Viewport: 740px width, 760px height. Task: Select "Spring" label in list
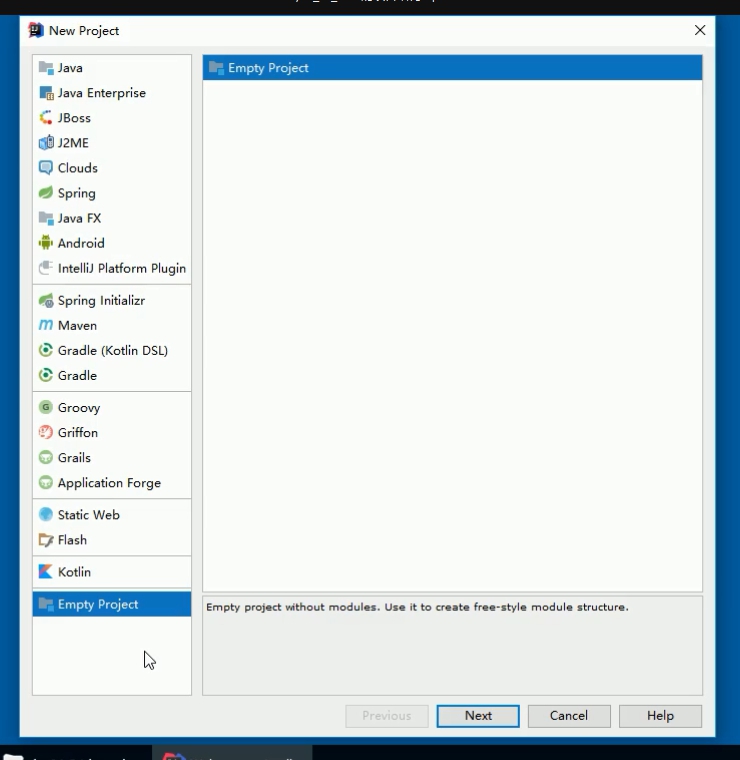[x=77, y=193]
